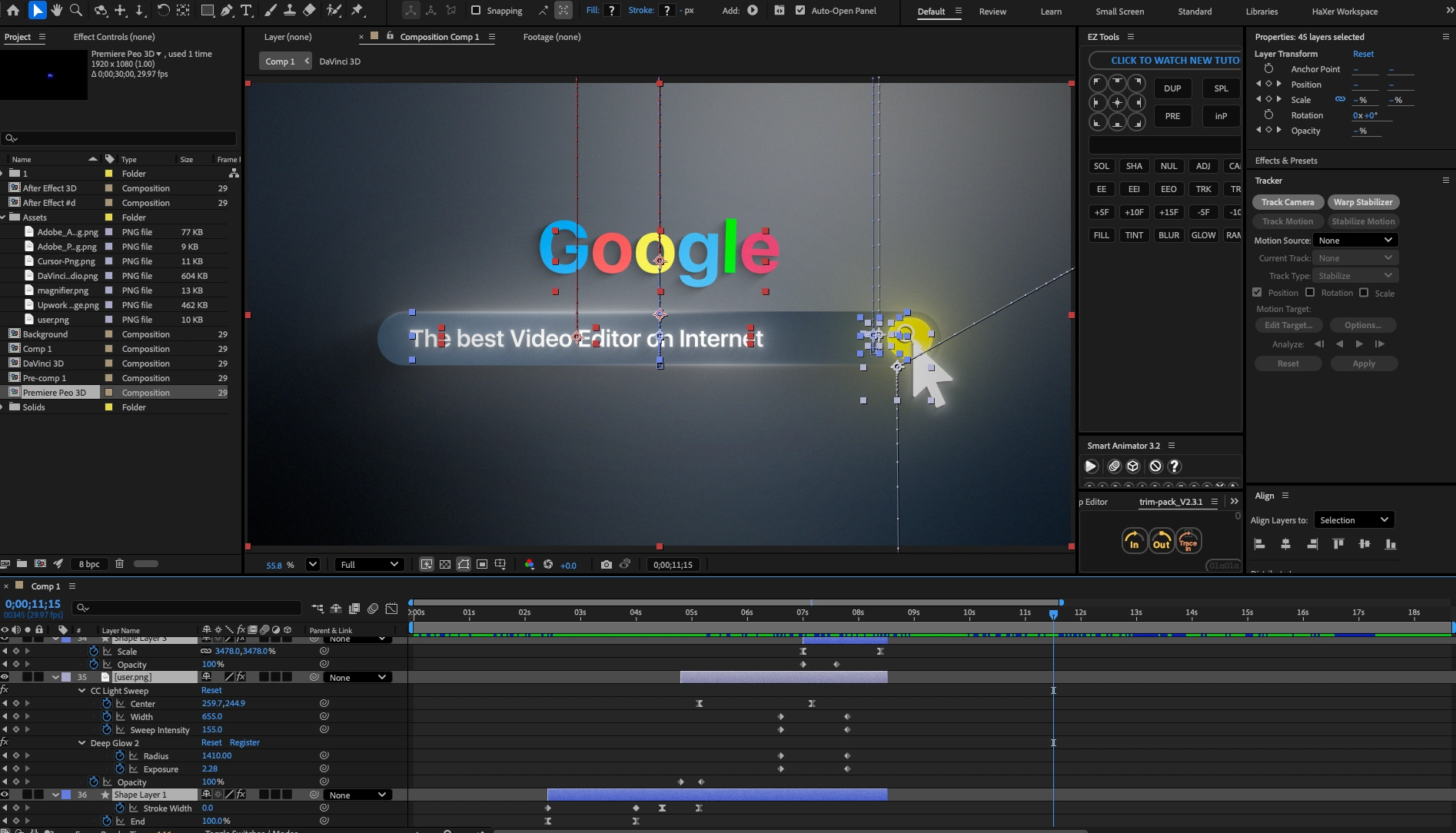Open the Effect Controls tab
1456x833 pixels.
tap(114, 37)
